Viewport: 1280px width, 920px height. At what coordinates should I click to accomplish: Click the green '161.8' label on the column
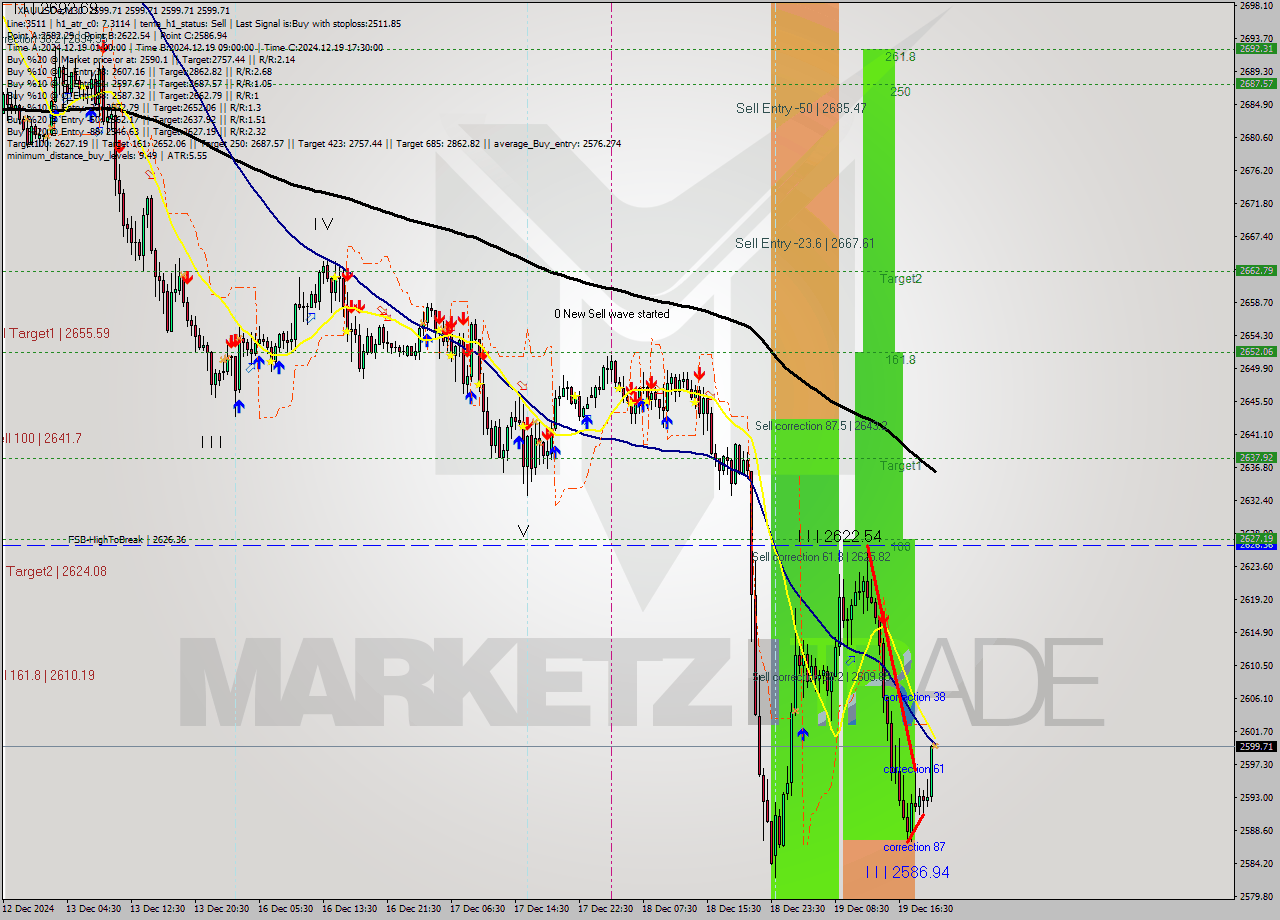pos(900,360)
